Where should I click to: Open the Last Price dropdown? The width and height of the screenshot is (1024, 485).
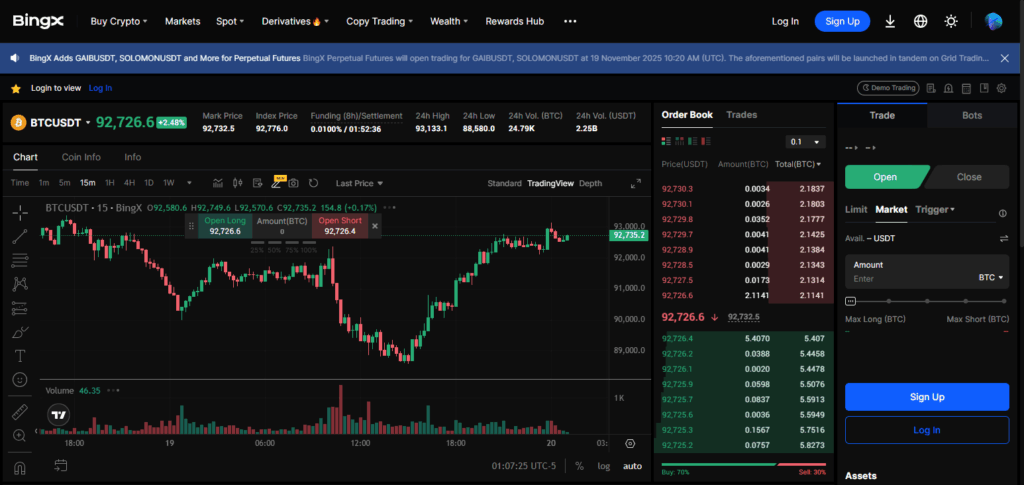tap(359, 183)
